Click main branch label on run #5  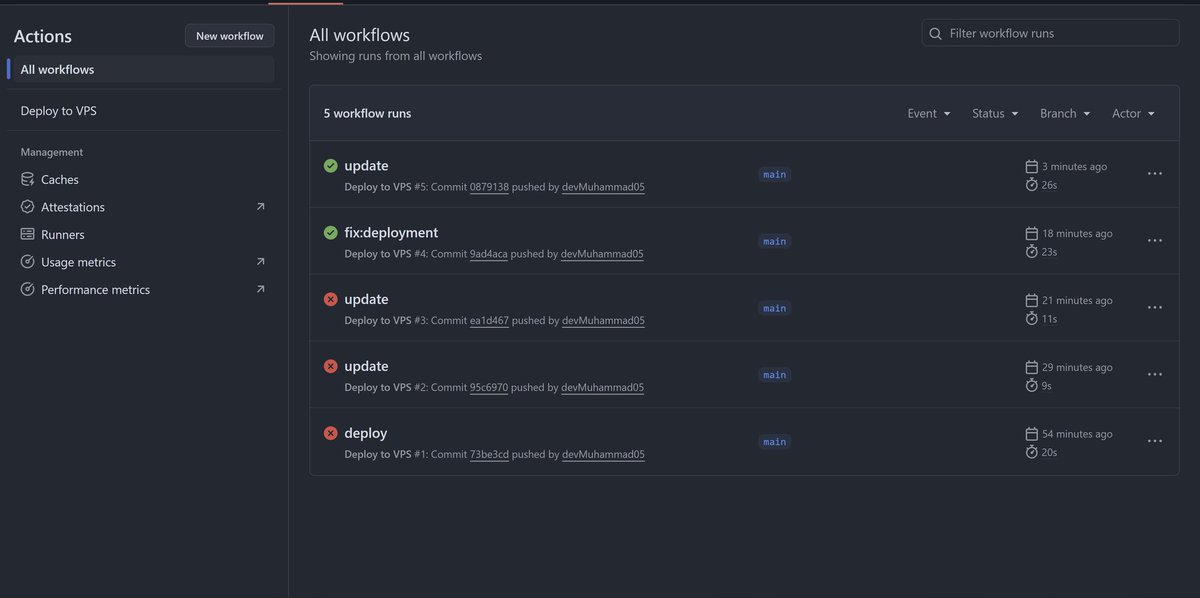774,175
